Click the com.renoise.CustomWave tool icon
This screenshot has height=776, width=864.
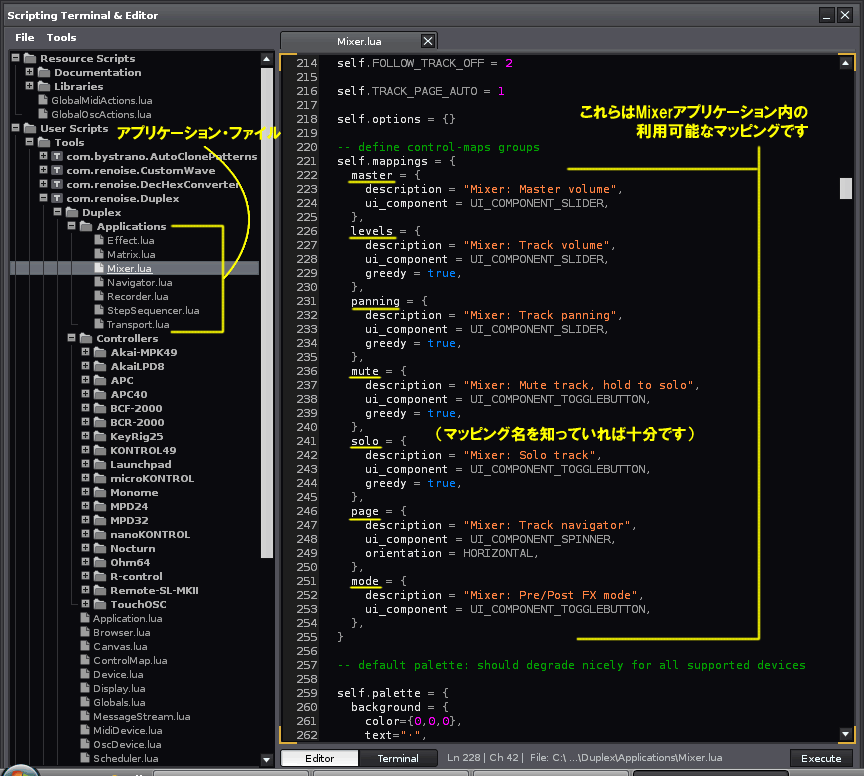pos(57,171)
